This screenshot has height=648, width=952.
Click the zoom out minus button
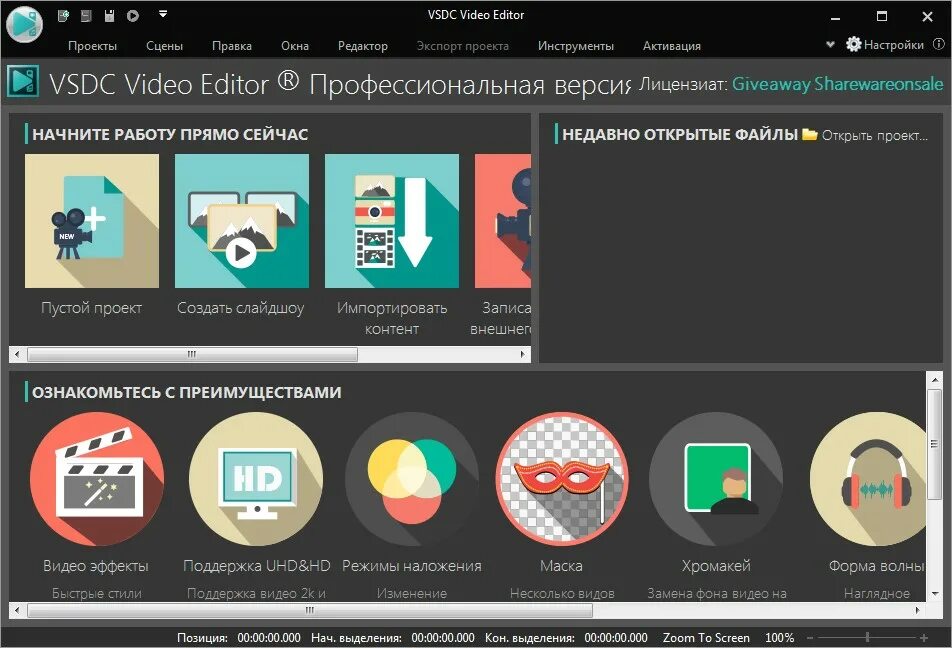pos(810,638)
